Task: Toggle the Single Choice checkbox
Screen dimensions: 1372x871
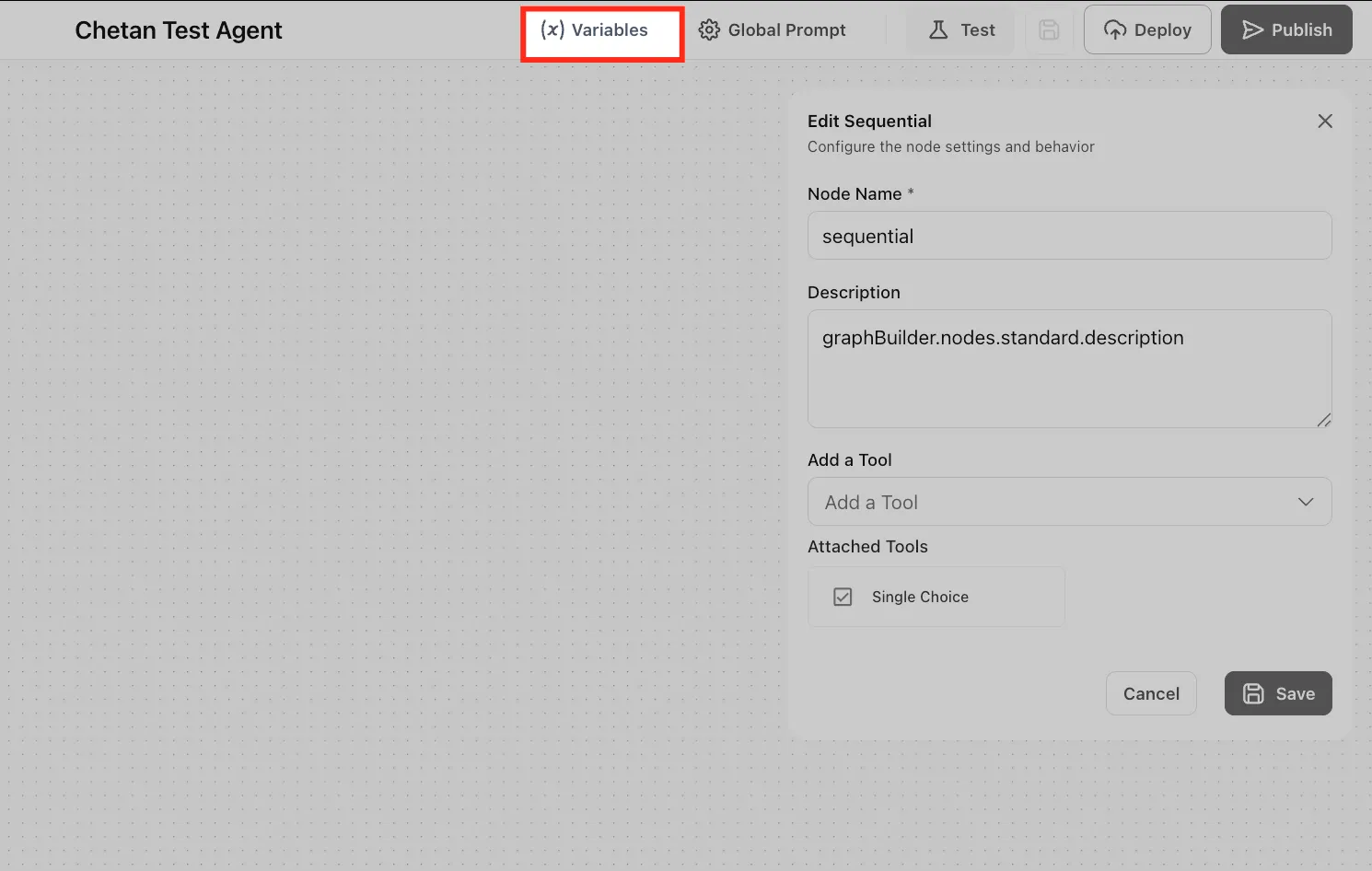Action: [x=843, y=597]
